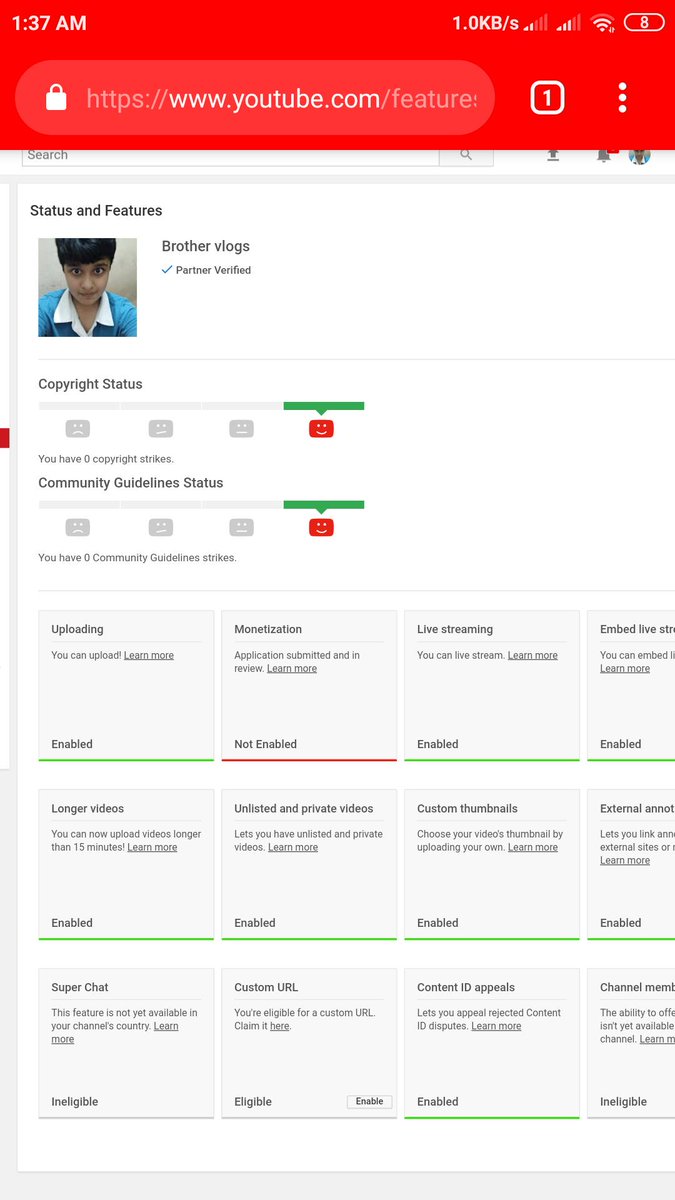The image size is (675, 1200).
Task: Tap the battery indicator in status bar
Action: (x=644, y=22)
